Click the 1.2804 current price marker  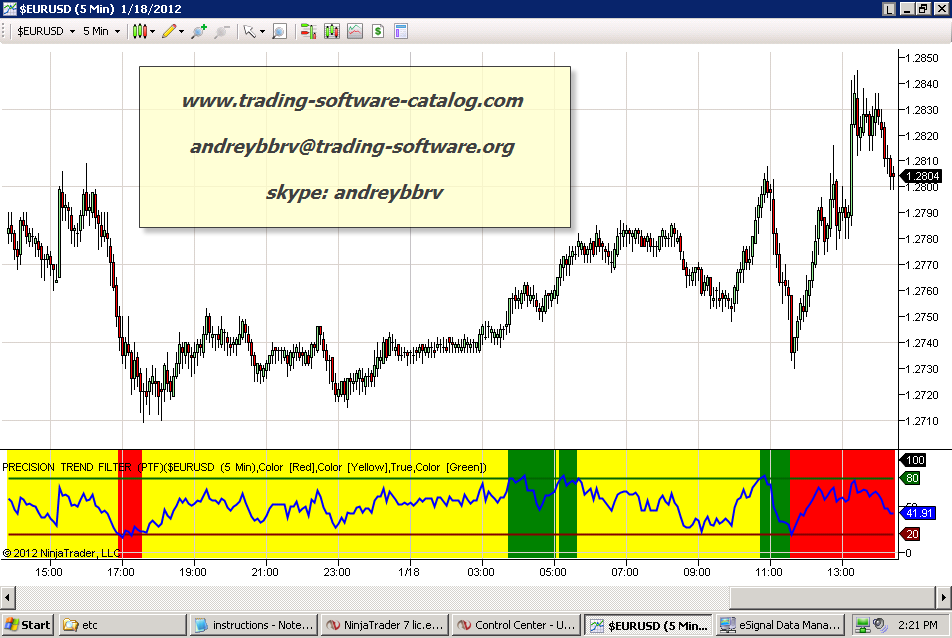[918, 175]
